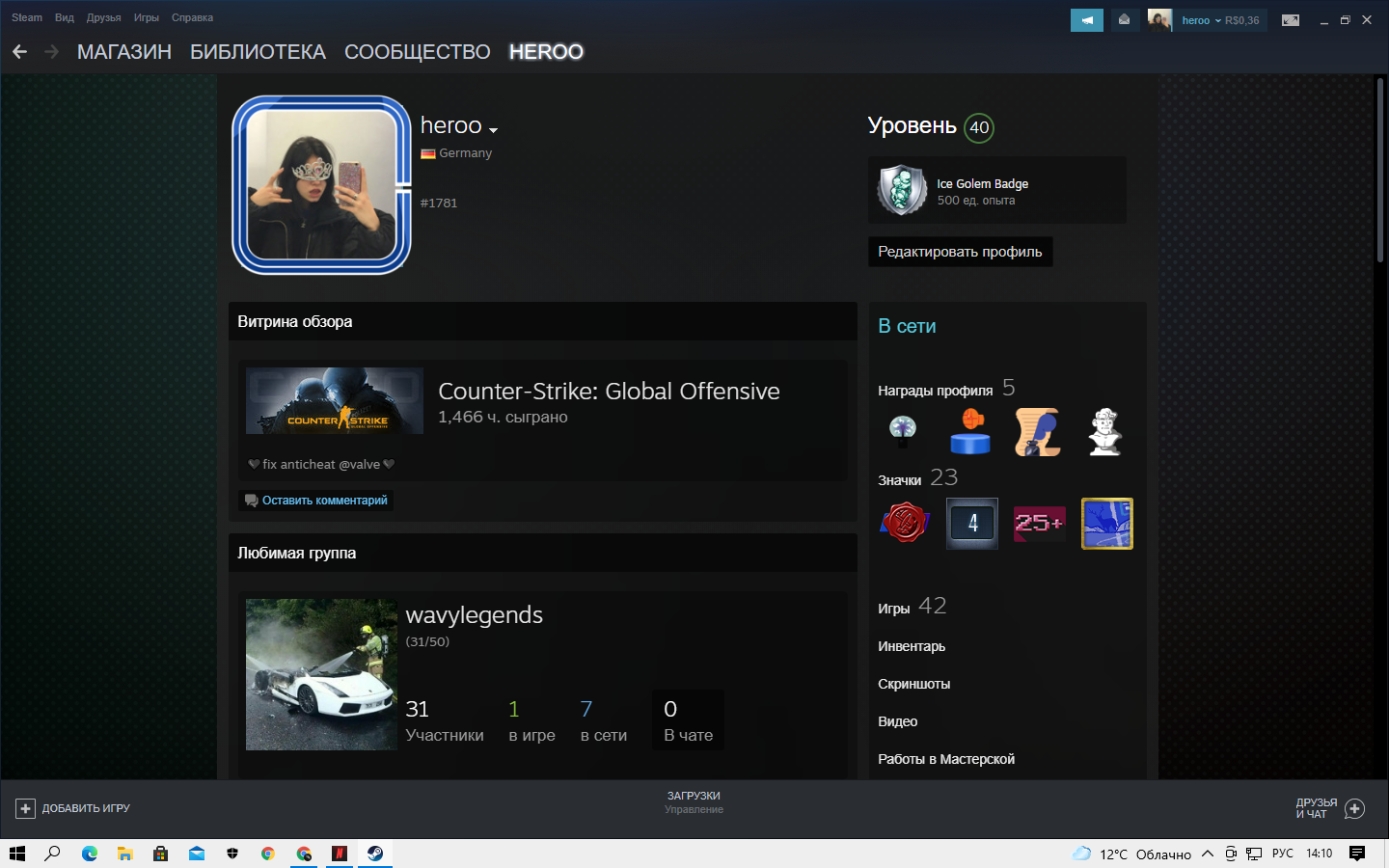The width and height of the screenshot is (1389, 868).
Task: Click the white bust statue award icon
Action: point(1105,431)
